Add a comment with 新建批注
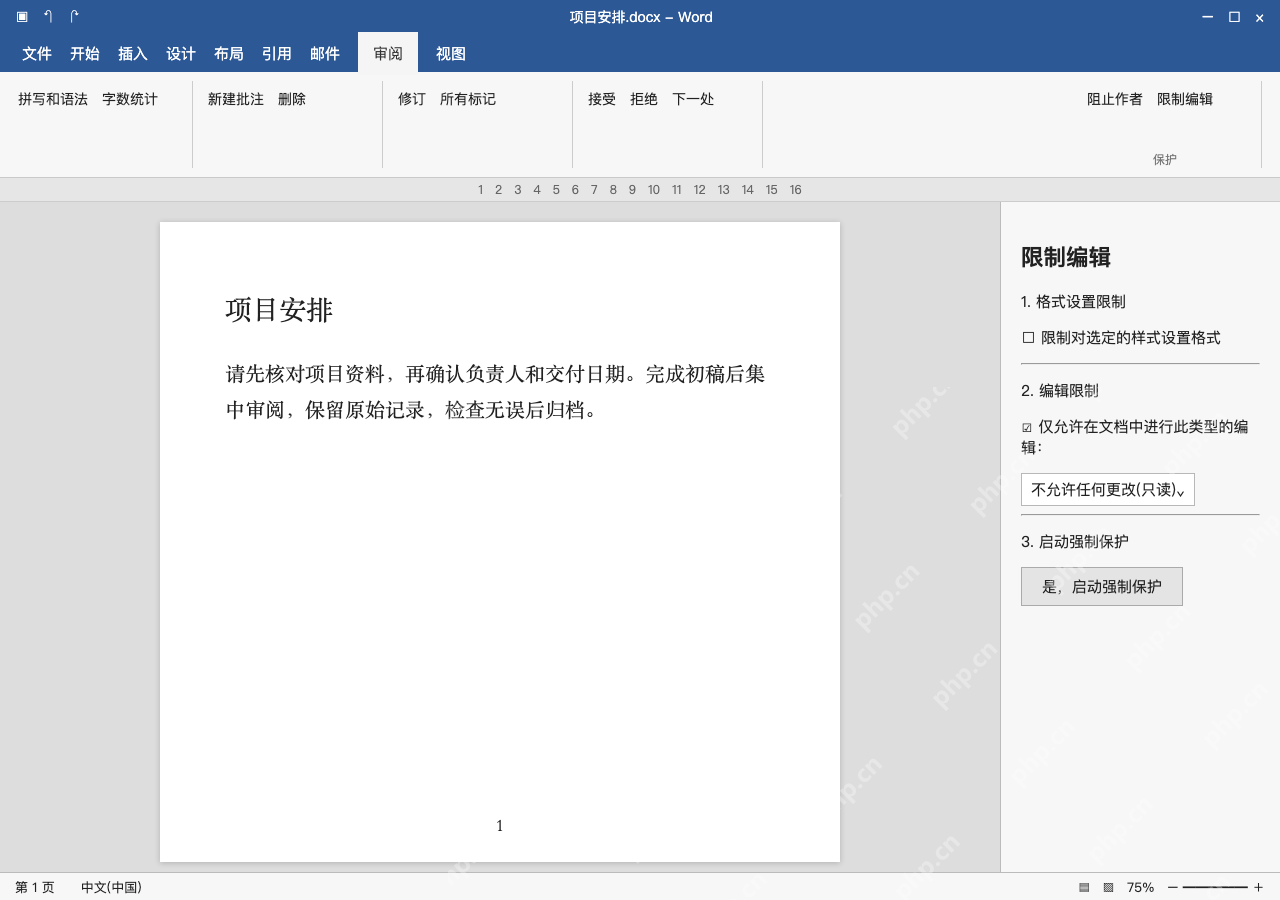Viewport: 1280px width, 900px height. coord(236,99)
